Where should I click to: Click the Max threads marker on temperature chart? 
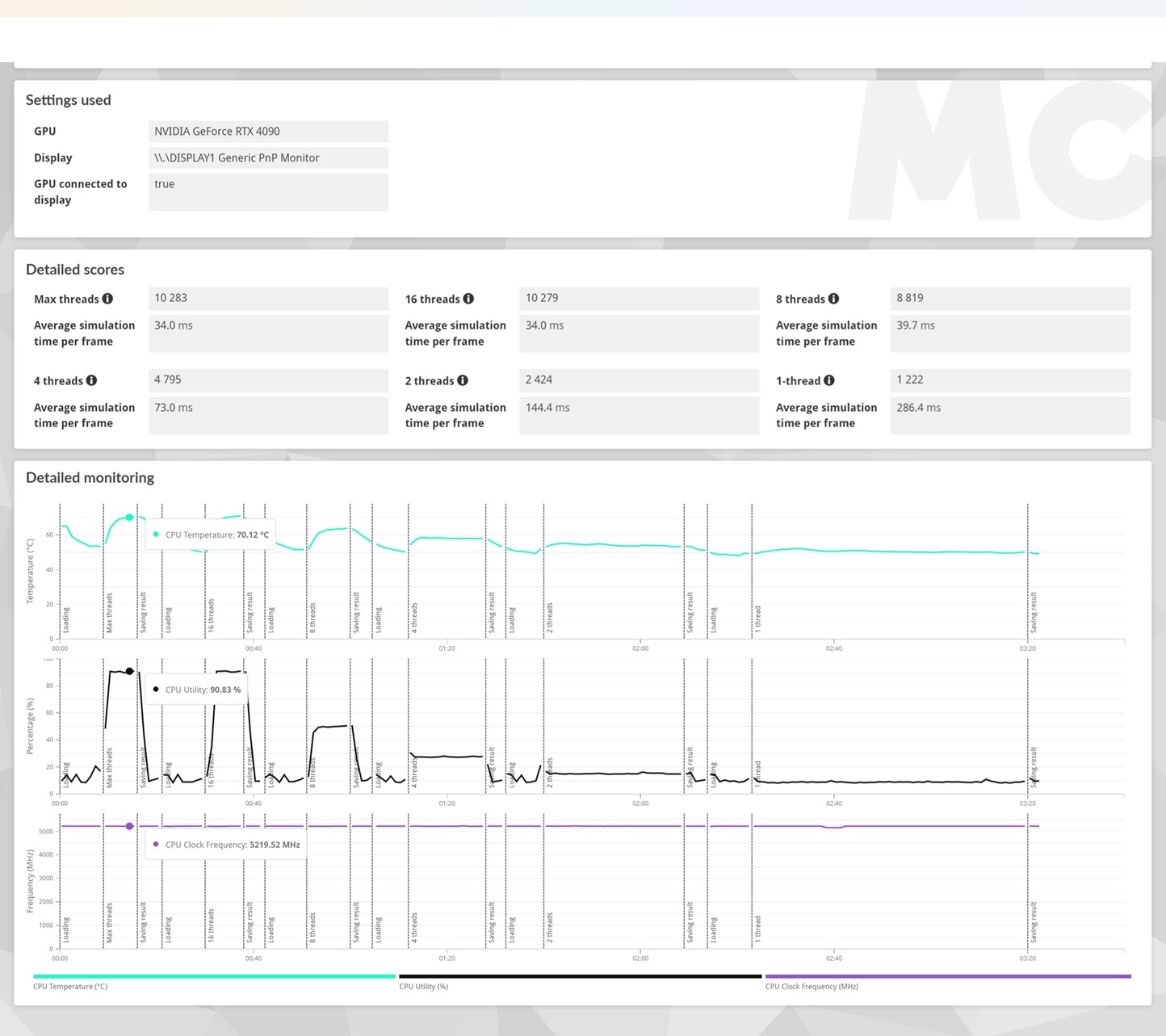(109, 613)
